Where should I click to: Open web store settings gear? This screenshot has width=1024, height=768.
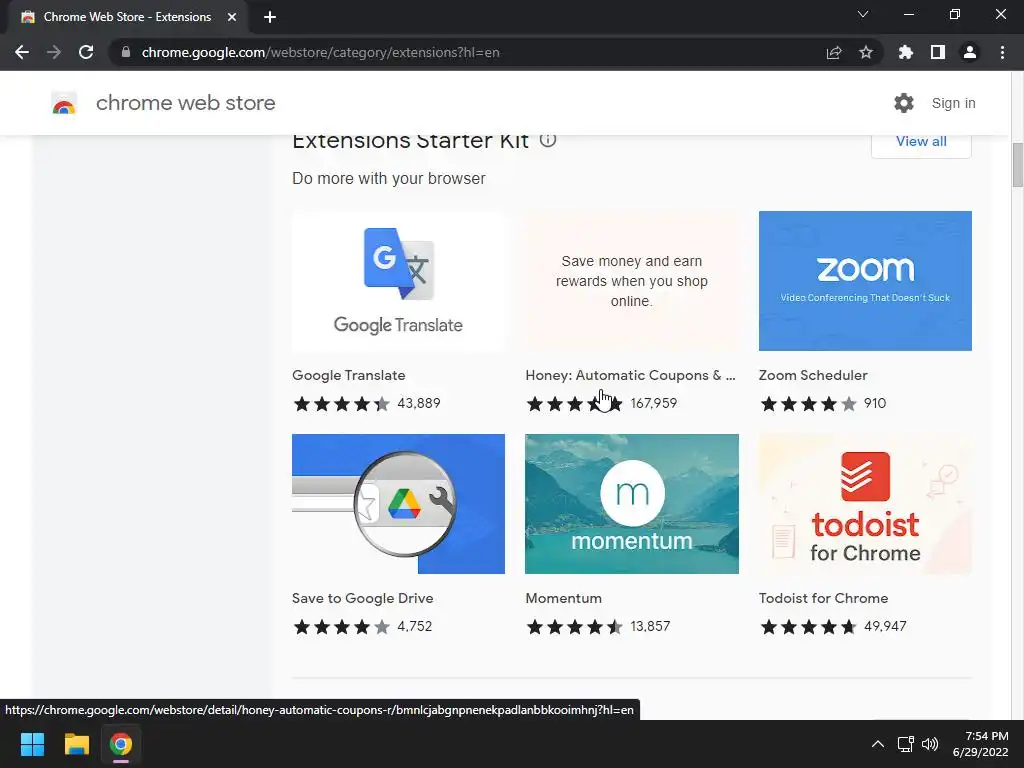904,103
